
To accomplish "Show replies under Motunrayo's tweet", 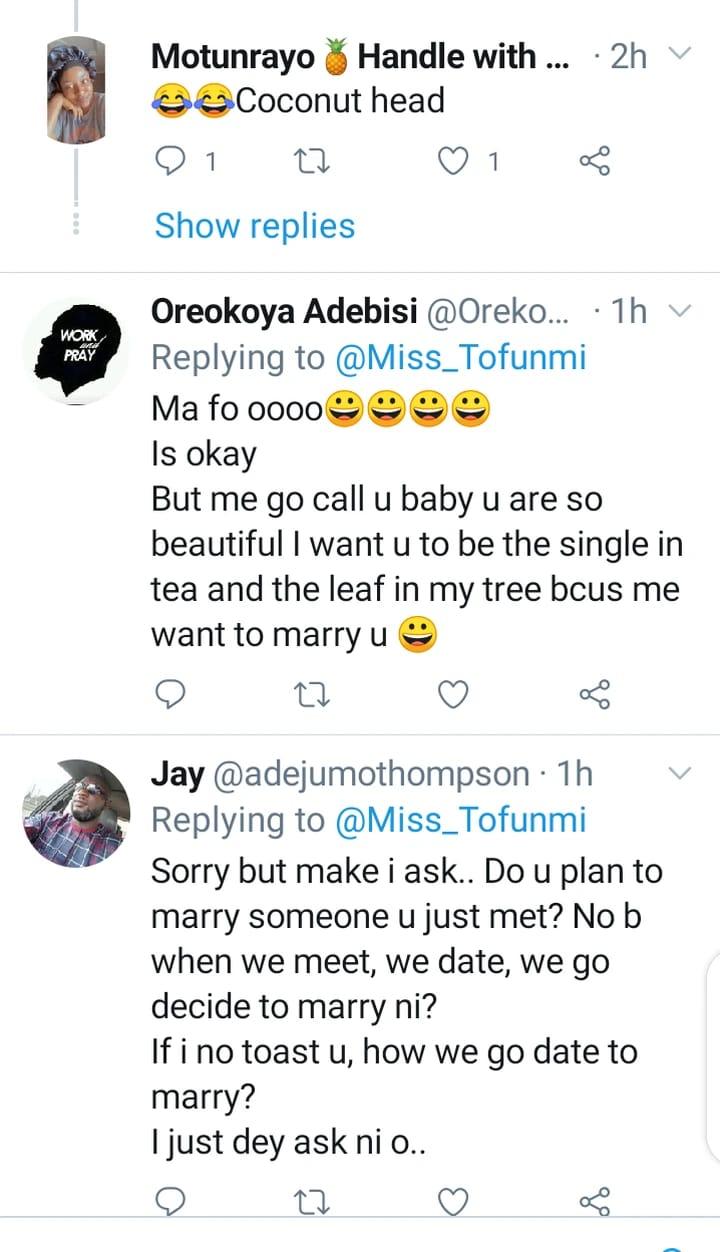I will point(254,225).
